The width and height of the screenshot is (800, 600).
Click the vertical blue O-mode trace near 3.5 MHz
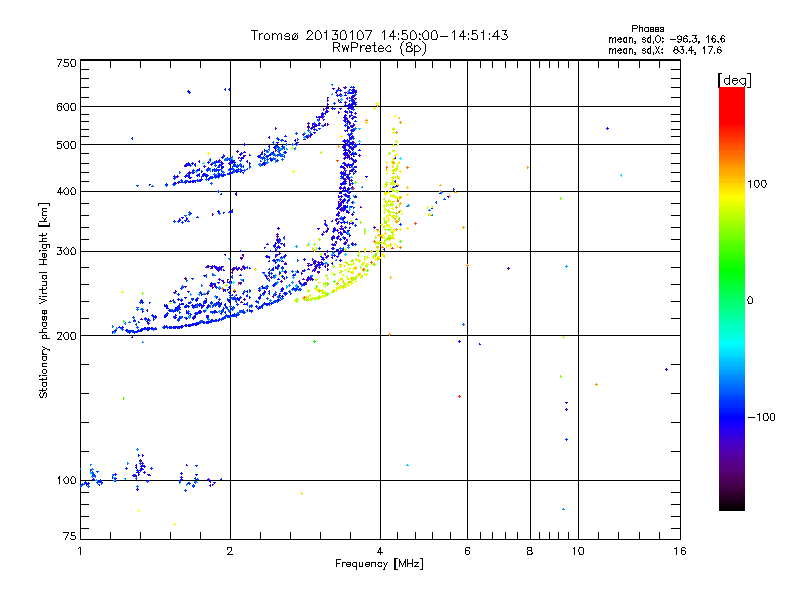348,168
